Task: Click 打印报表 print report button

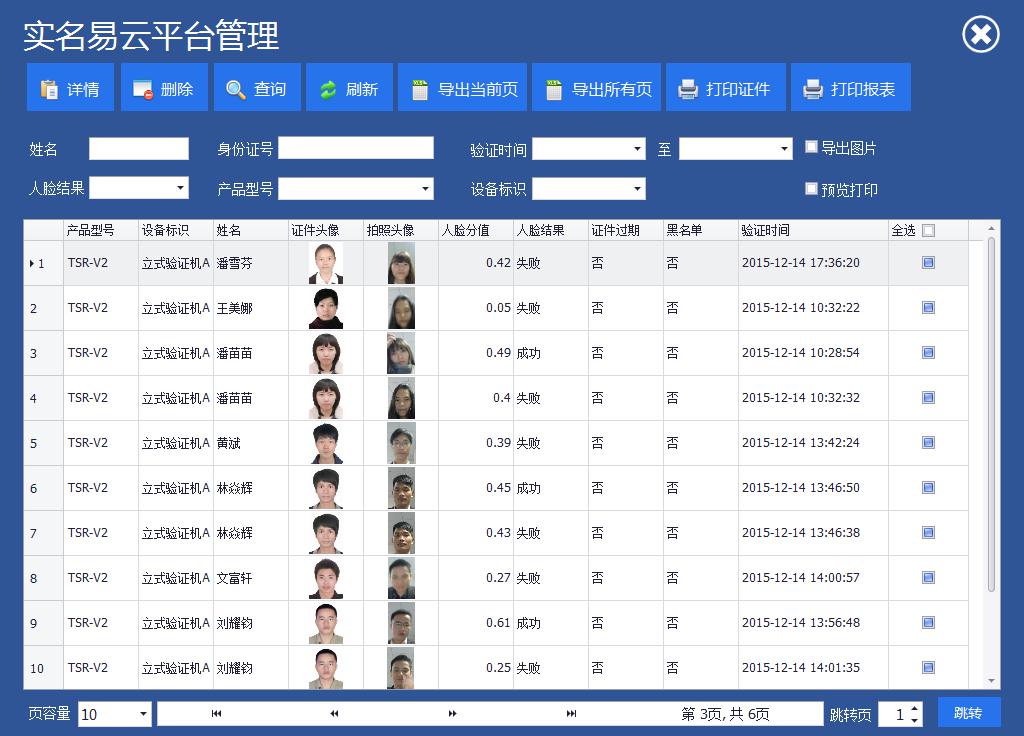Action: point(851,88)
